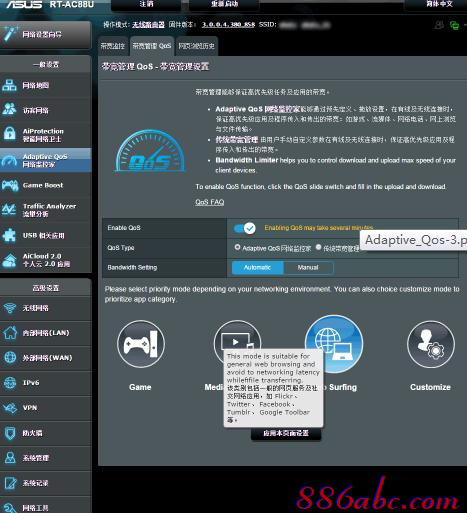467x513 pixels.
Task: Select the Adaptive QoS gauge icon in sidebar
Action: (x=9, y=161)
